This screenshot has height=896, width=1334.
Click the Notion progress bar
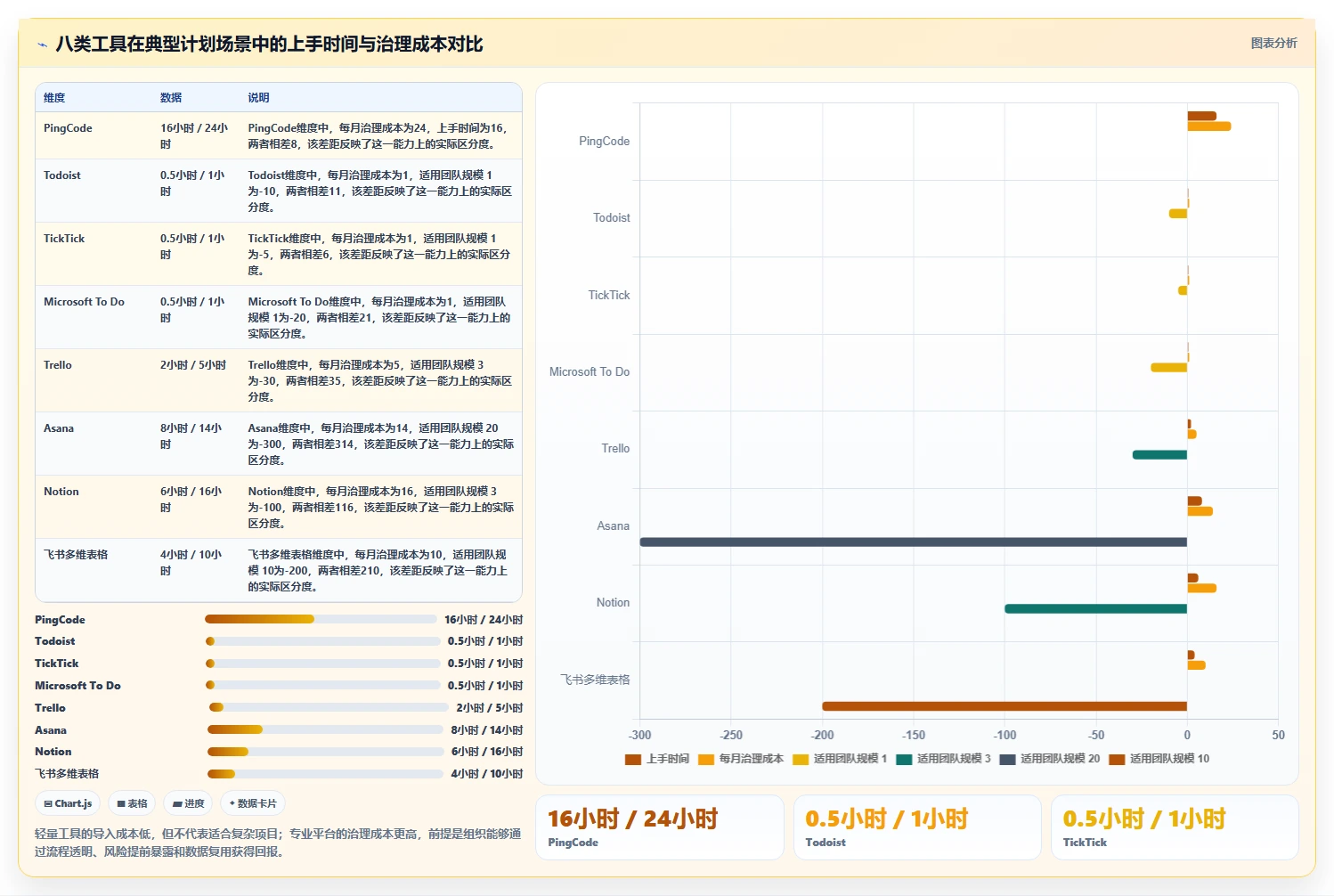point(325,752)
